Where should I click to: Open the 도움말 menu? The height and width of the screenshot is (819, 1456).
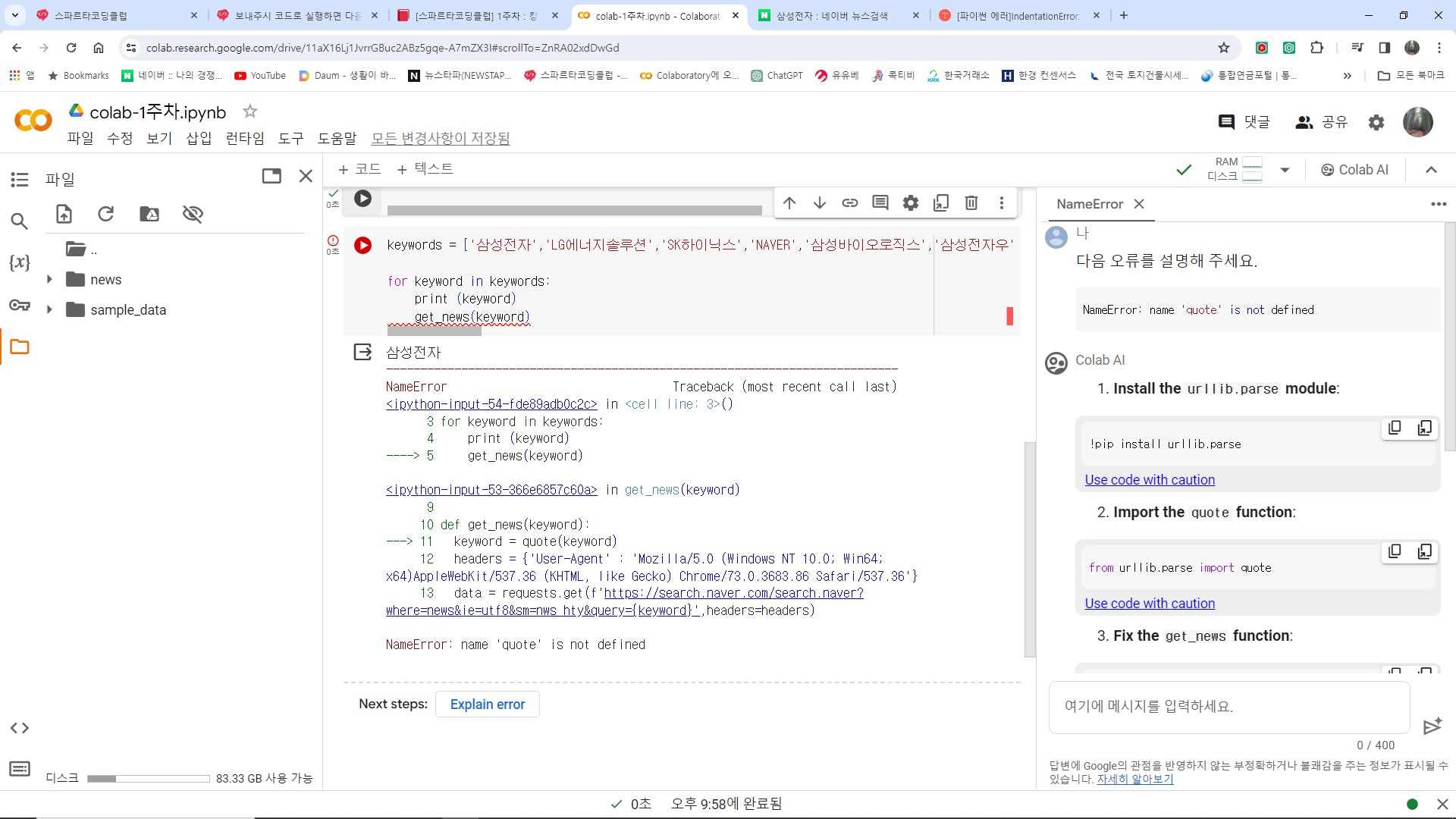point(337,138)
